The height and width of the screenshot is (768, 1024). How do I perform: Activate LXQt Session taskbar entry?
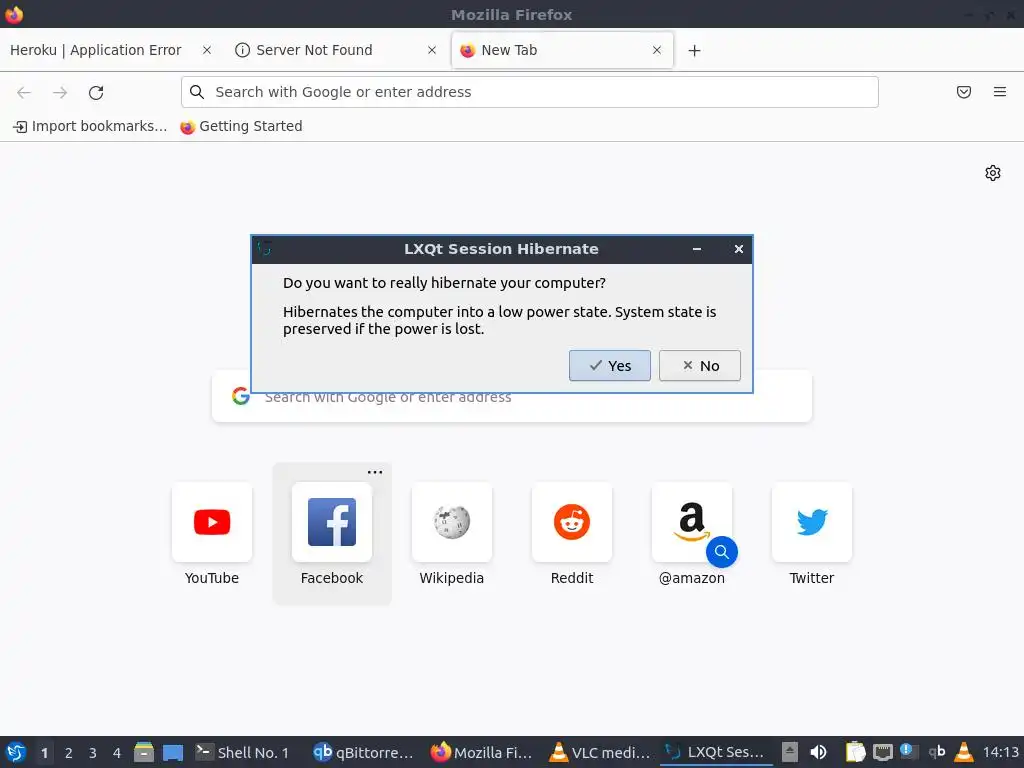coord(716,752)
